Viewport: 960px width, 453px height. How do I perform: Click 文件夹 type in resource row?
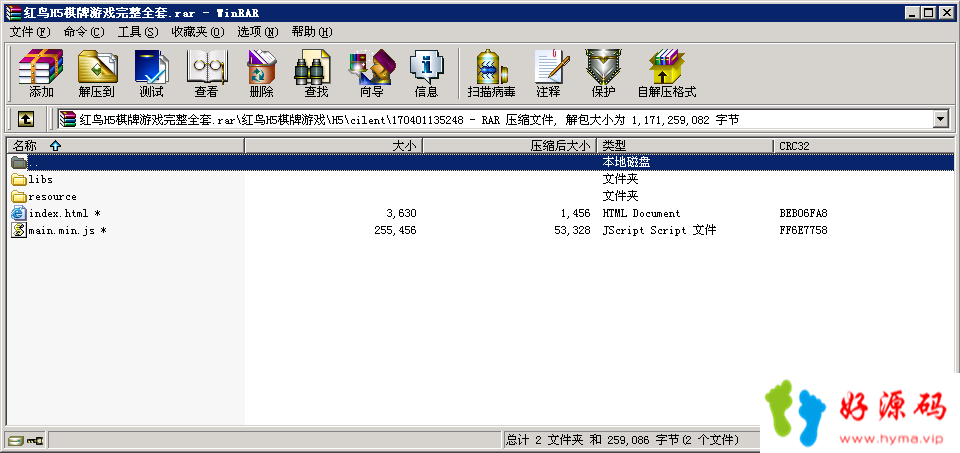(620, 197)
